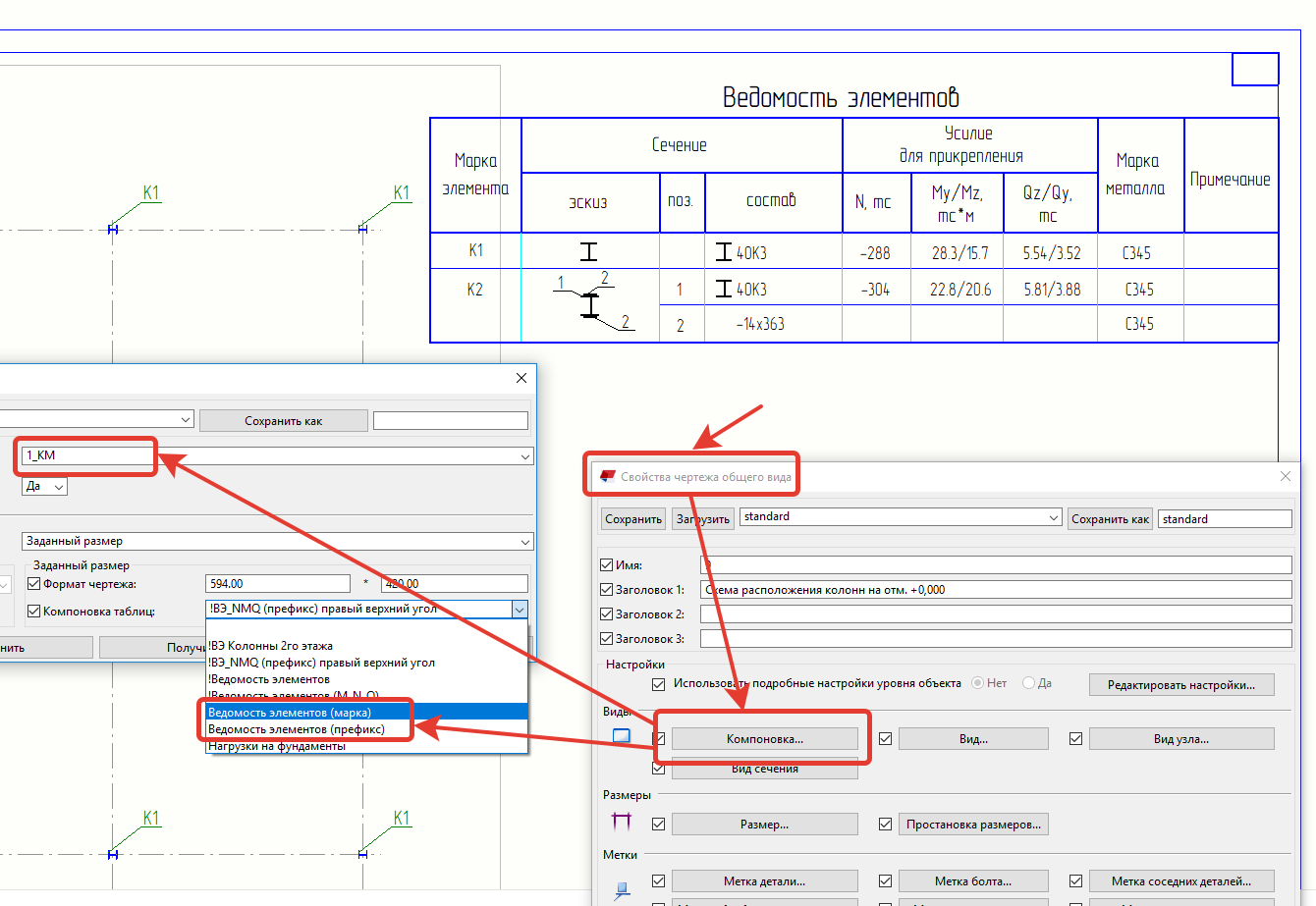1316x906 pixels.
Task: Click the Tekla logo in dialog title
Action: click(608, 476)
